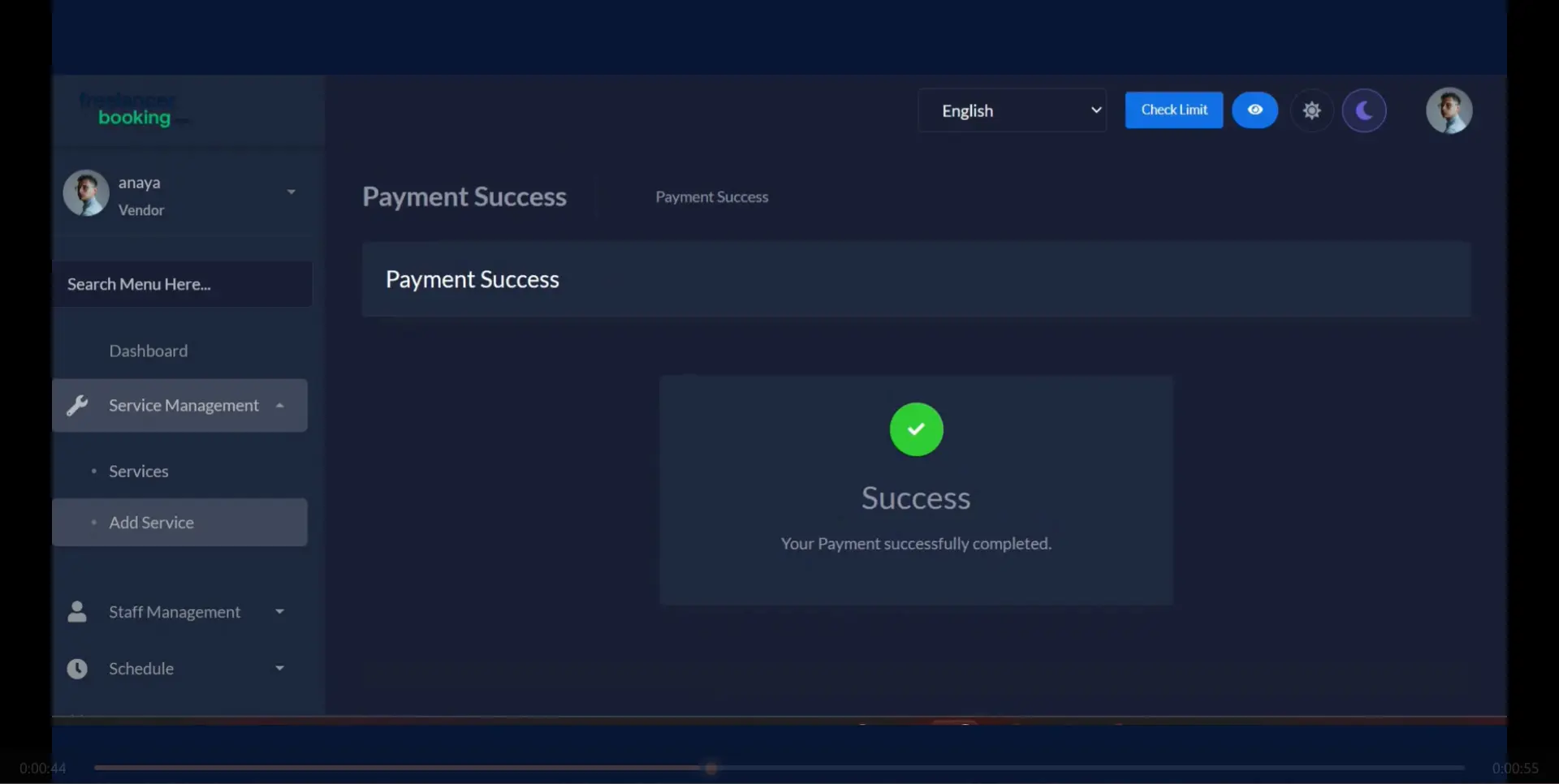Open the Dashboard menu item
Viewport: 1559px width, 784px height.
pos(149,351)
